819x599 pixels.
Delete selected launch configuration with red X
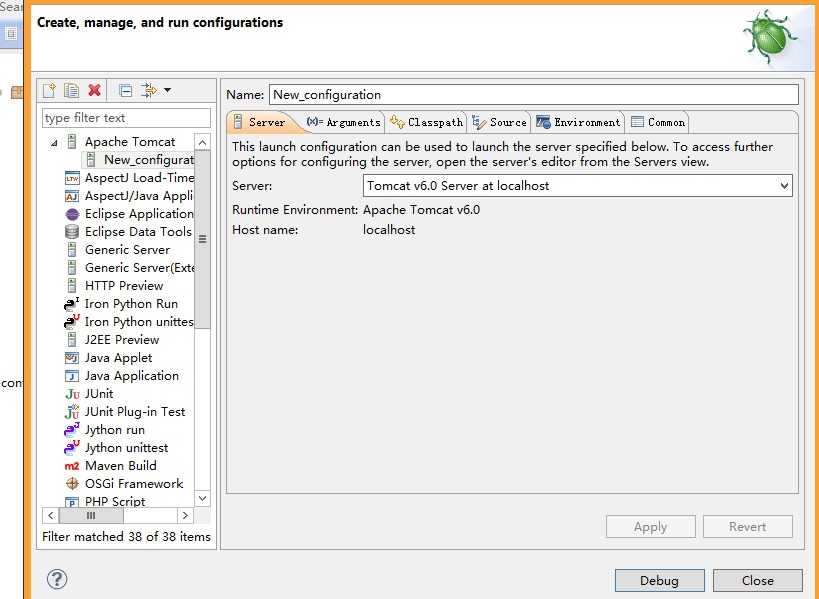coord(95,90)
